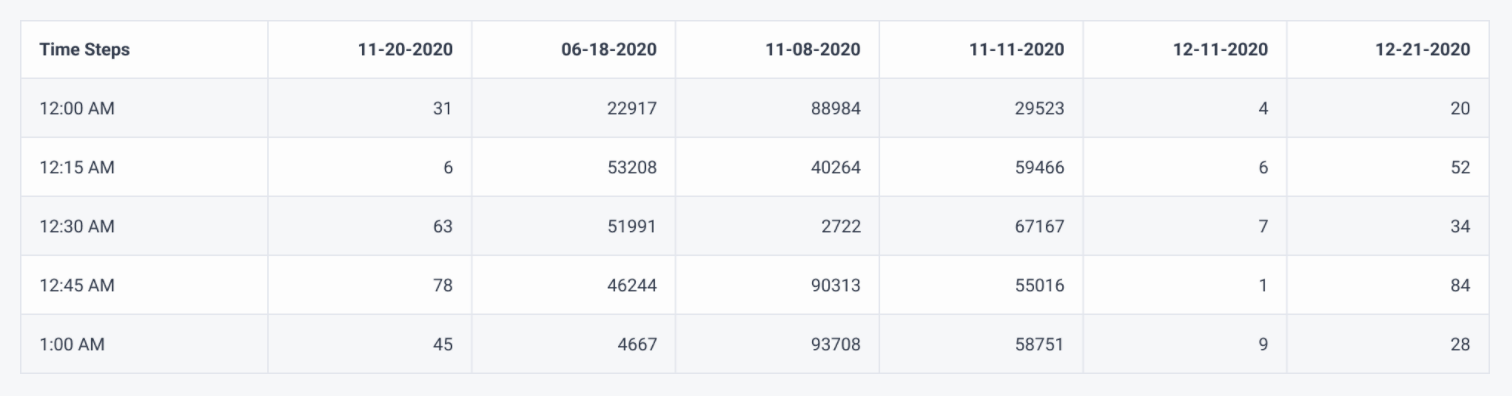Viewport: 1512px width, 396px height.
Task: Select the cell with value 2722
Action: pyautogui.click(x=778, y=226)
